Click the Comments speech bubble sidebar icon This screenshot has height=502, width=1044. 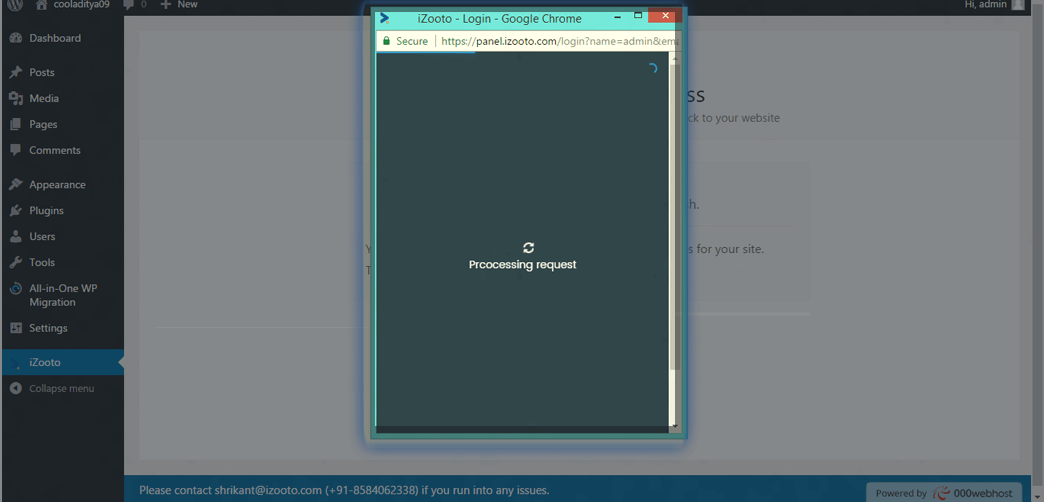[16, 150]
